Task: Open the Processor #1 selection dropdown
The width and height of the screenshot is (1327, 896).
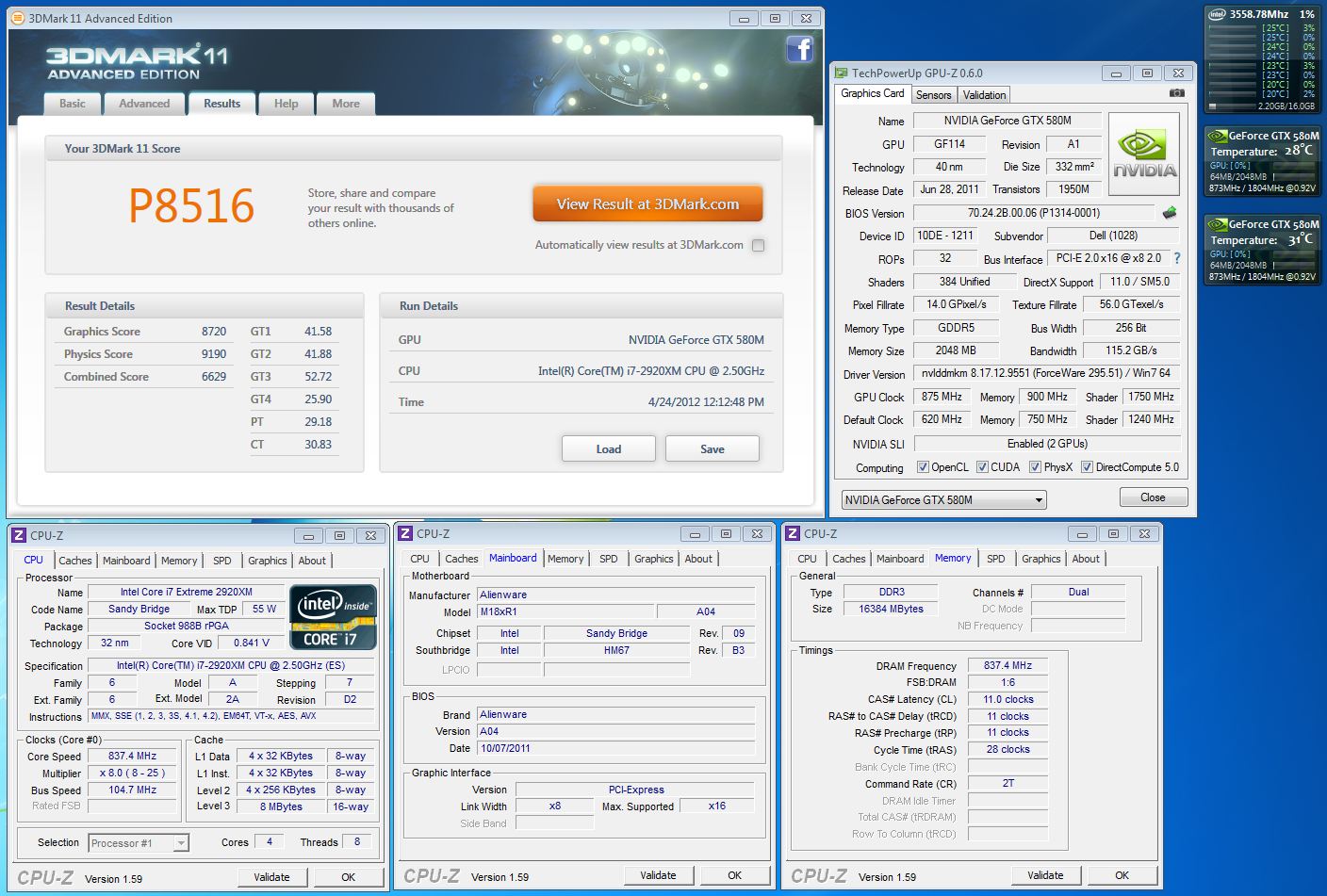Action: click(x=139, y=843)
